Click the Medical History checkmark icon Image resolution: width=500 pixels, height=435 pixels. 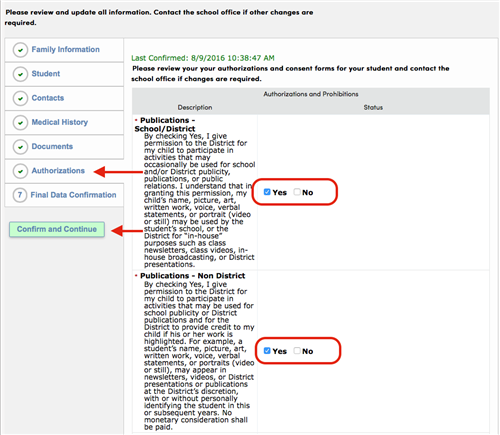click(20, 123)
